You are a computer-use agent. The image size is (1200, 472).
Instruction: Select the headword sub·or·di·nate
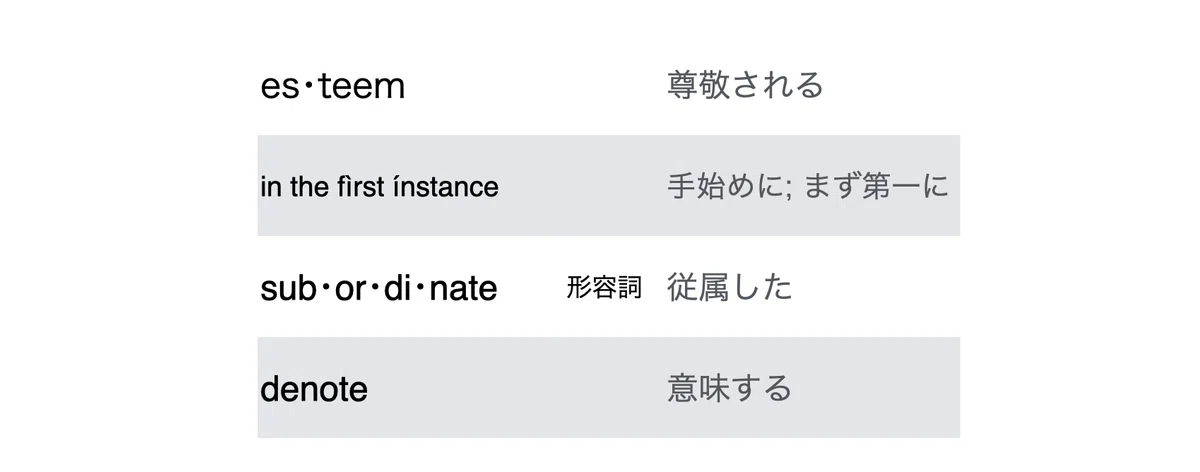(x=379, y=288)
